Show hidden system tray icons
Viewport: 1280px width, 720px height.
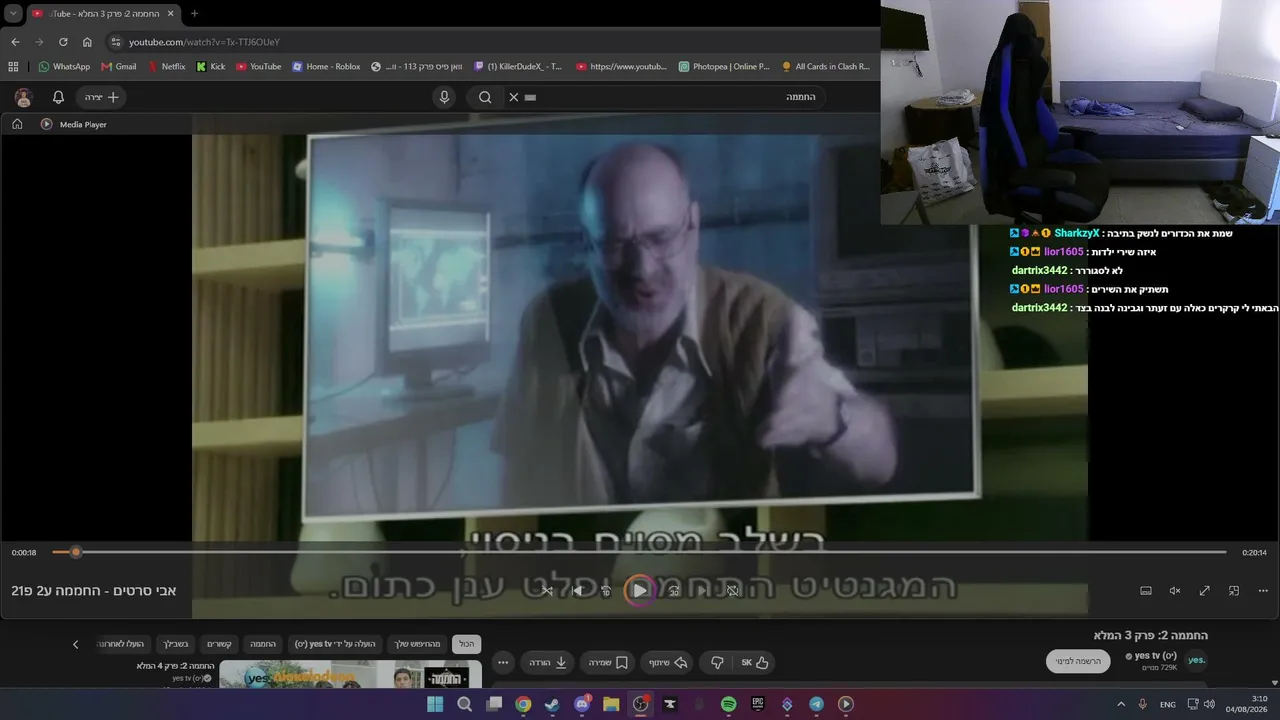1121,704
